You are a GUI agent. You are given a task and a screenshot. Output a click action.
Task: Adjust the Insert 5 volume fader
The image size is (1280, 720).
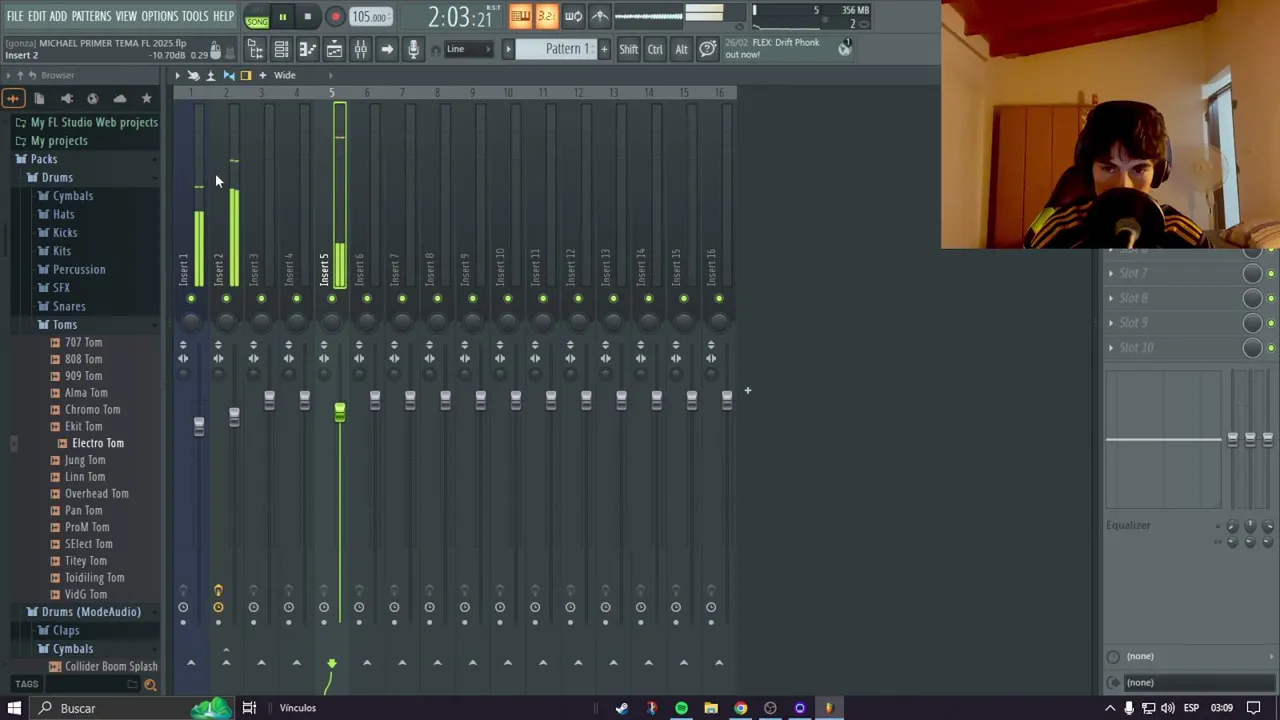[340, 412]
